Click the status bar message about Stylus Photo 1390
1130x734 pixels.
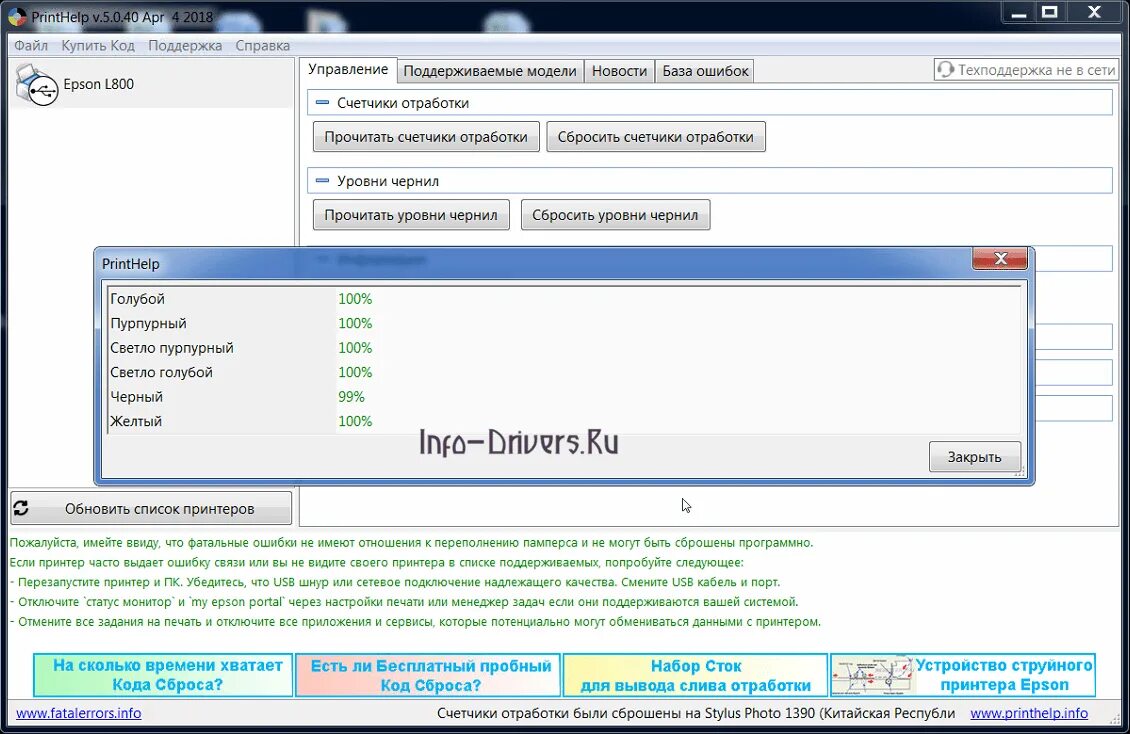pyautogui.click(x=696, y=713)
